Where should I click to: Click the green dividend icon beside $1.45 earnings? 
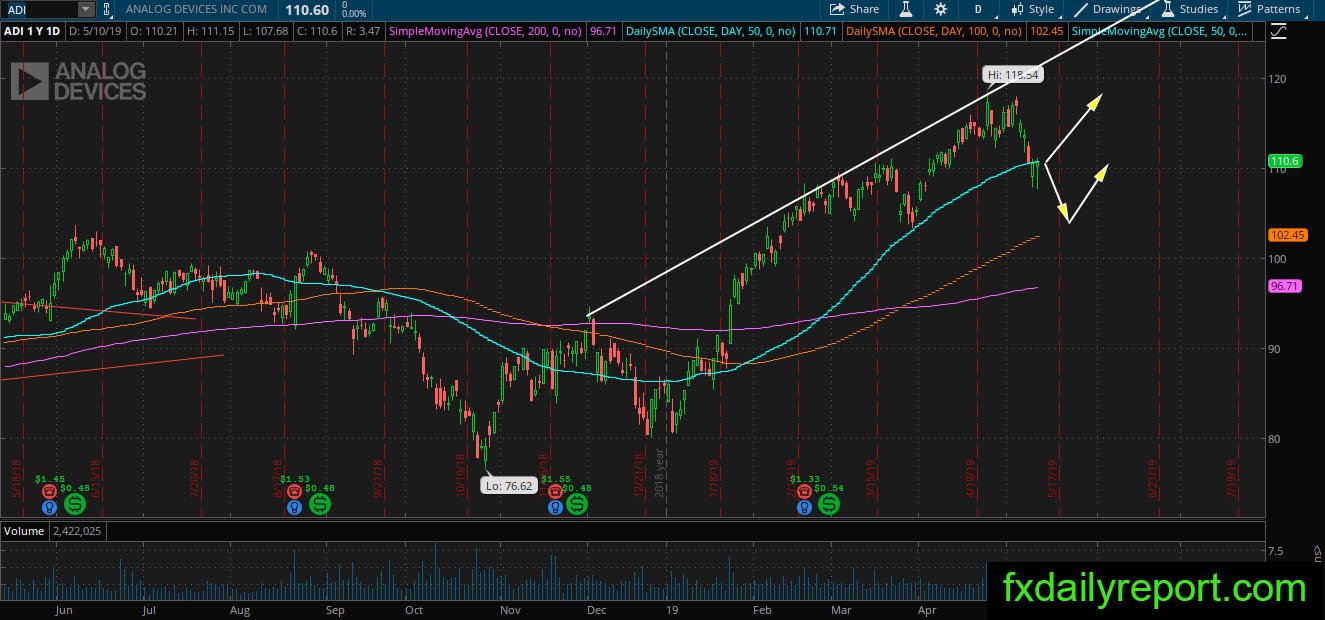click(x=73, y=505)
